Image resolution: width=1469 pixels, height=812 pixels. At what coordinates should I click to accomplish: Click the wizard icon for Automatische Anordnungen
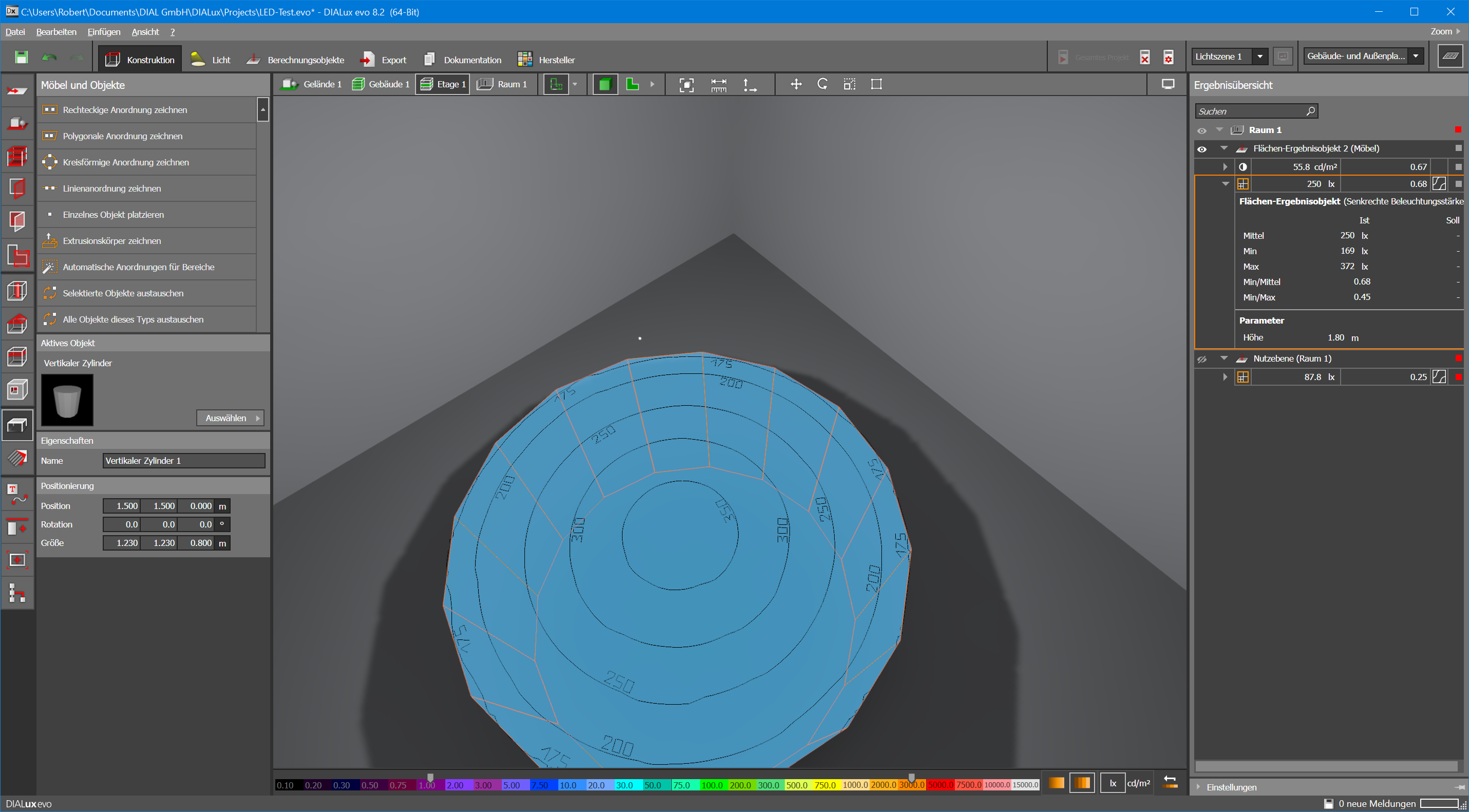pyautogui.click(x=50, y=267)
